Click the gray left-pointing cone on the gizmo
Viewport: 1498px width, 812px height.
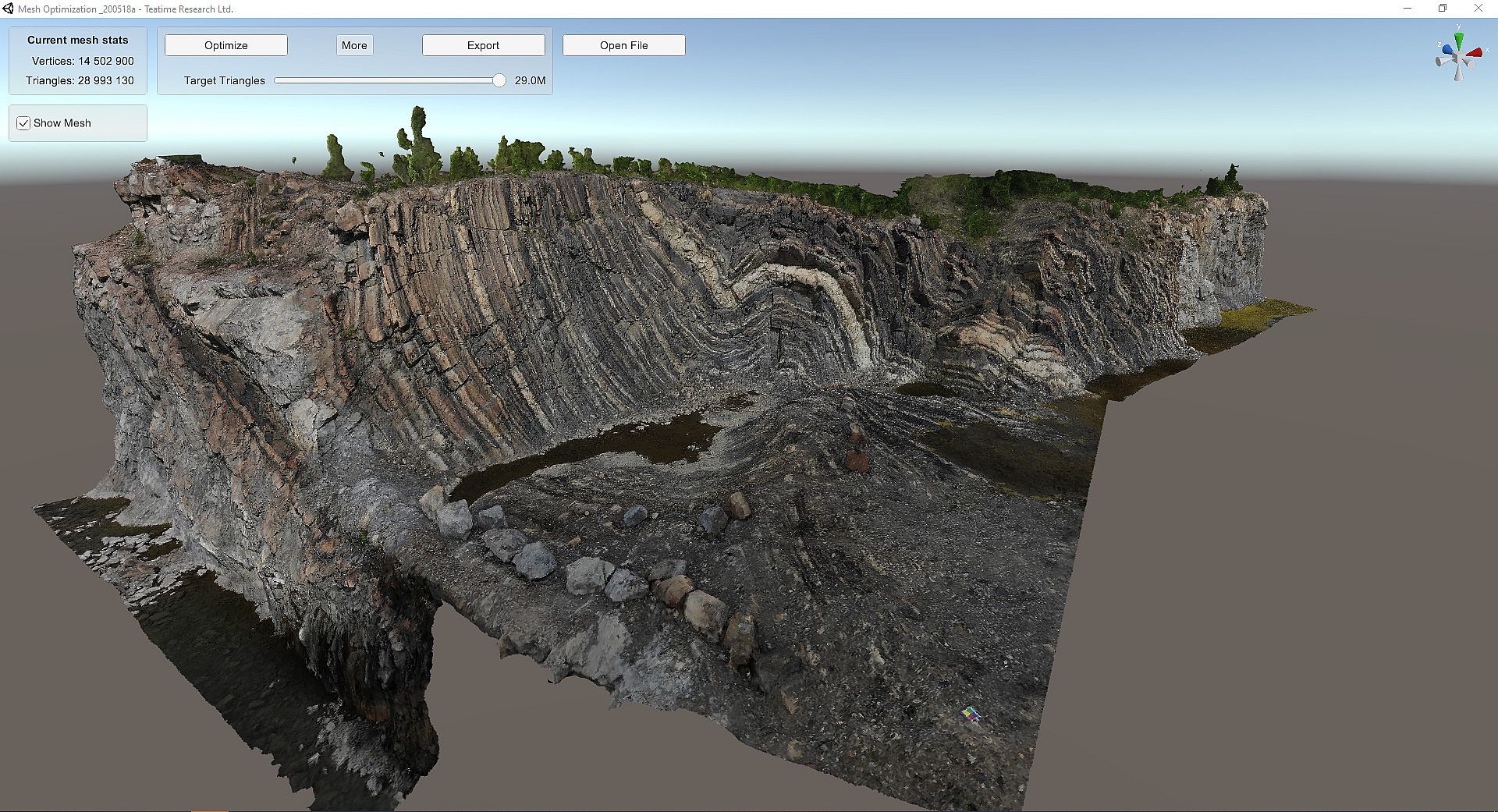coord(1442,62)
